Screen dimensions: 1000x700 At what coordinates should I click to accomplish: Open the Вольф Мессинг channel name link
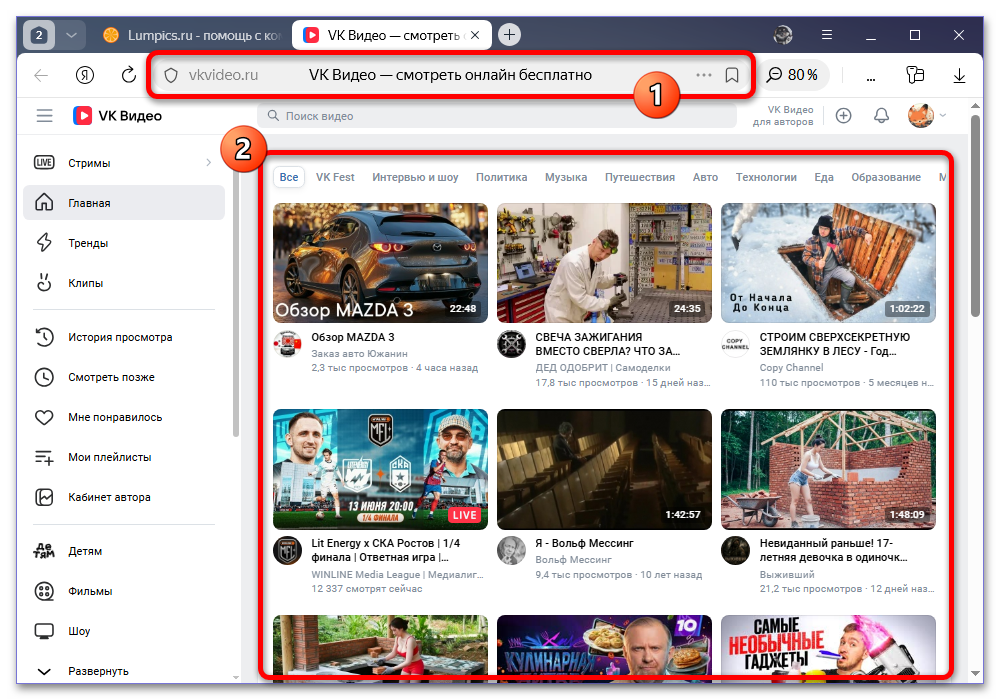(573, 560)
